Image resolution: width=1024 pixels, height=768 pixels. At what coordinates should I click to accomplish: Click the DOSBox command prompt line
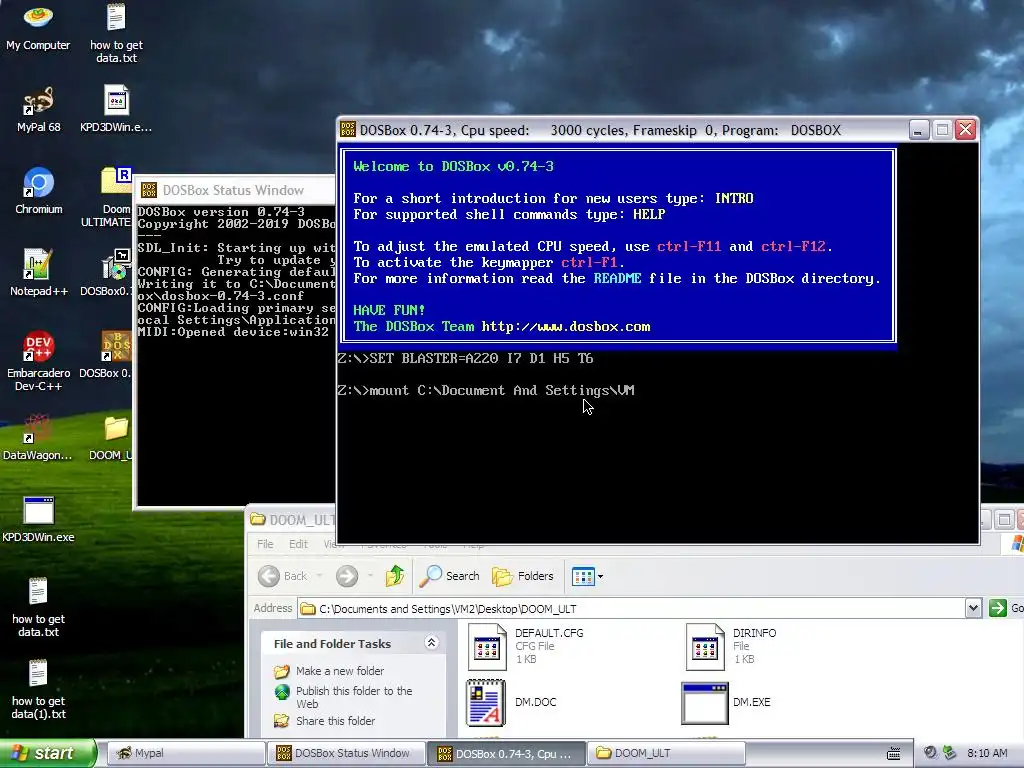pos(486,391)
